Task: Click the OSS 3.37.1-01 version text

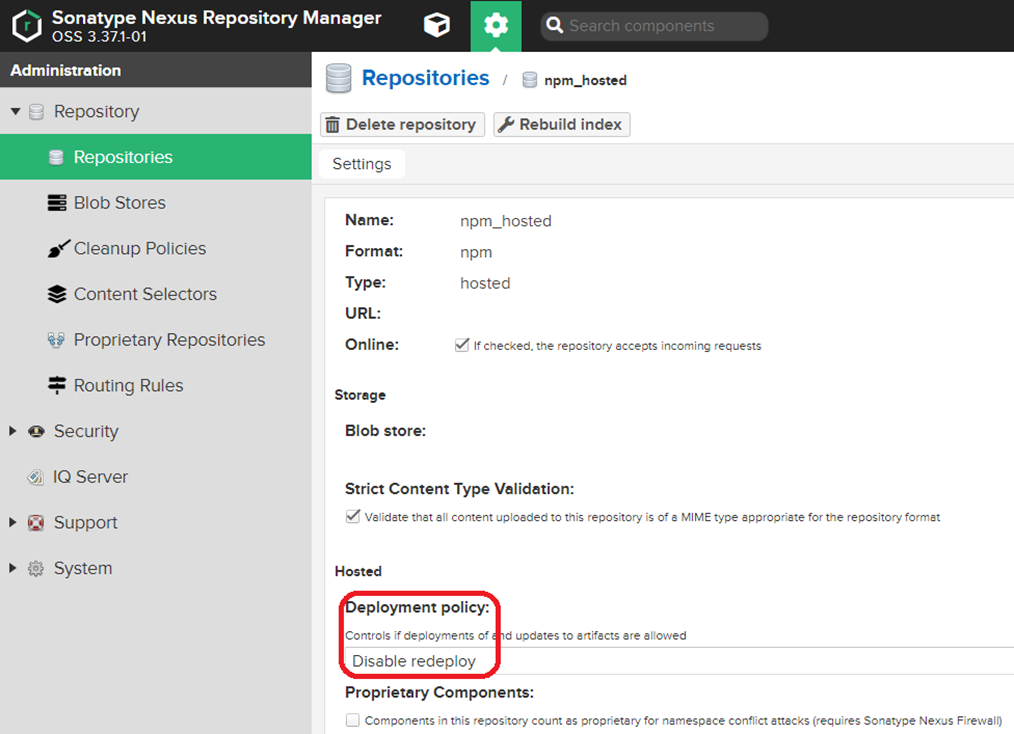Action: coord(100,37)
